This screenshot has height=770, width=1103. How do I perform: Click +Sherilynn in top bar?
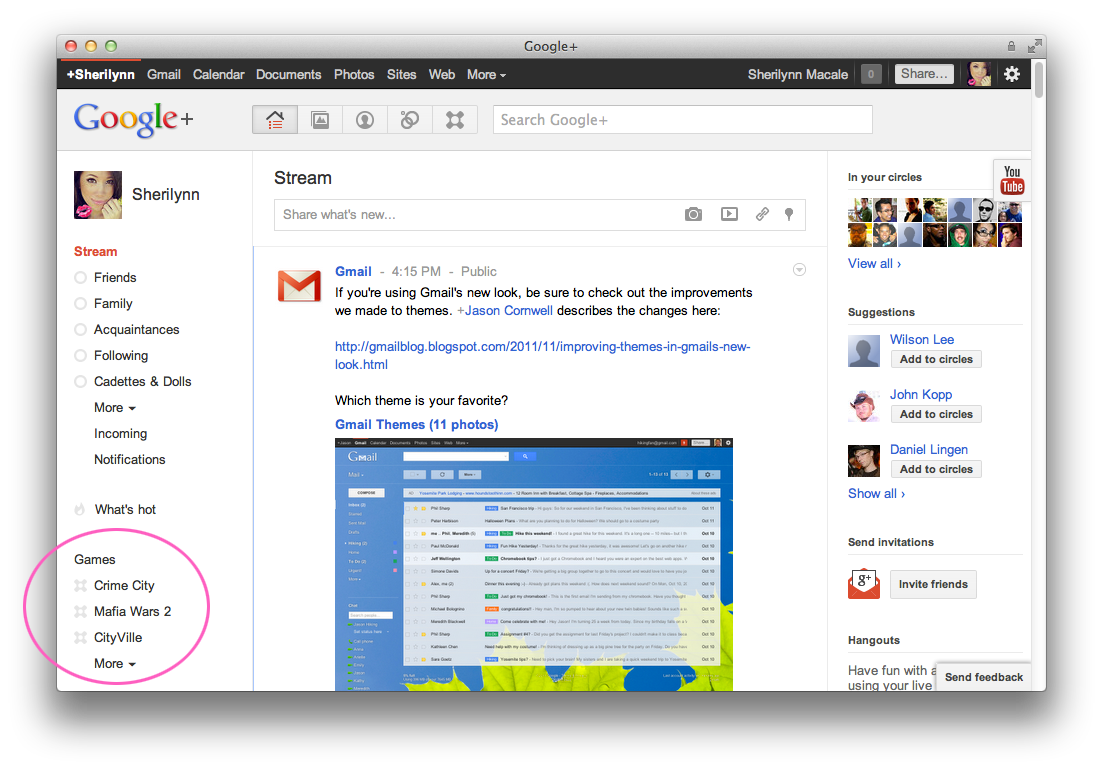(101, 75)
